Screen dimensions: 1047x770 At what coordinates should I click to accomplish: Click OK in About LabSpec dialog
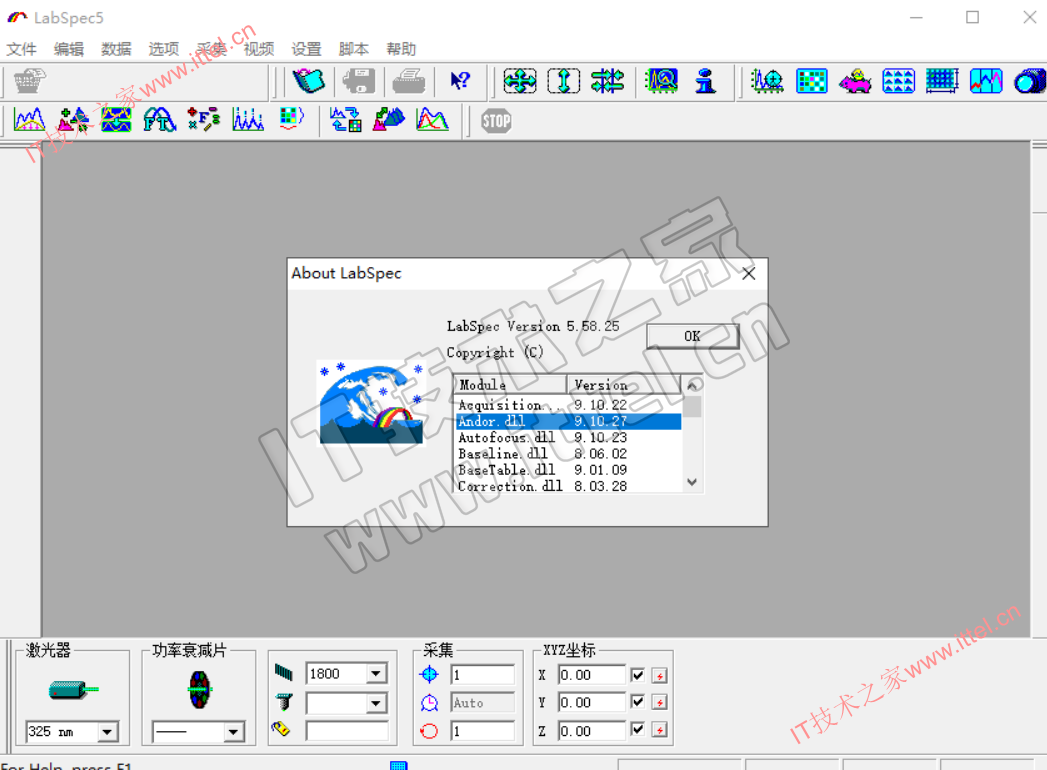[x=692, y=336]
